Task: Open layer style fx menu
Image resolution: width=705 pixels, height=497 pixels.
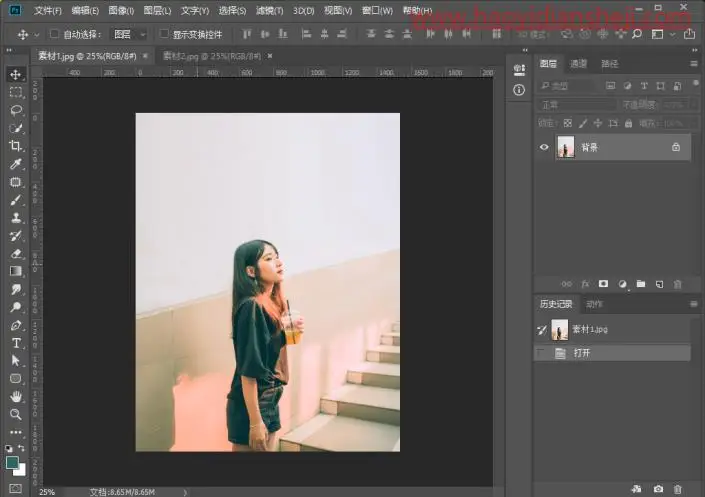Action: point(585,284)
